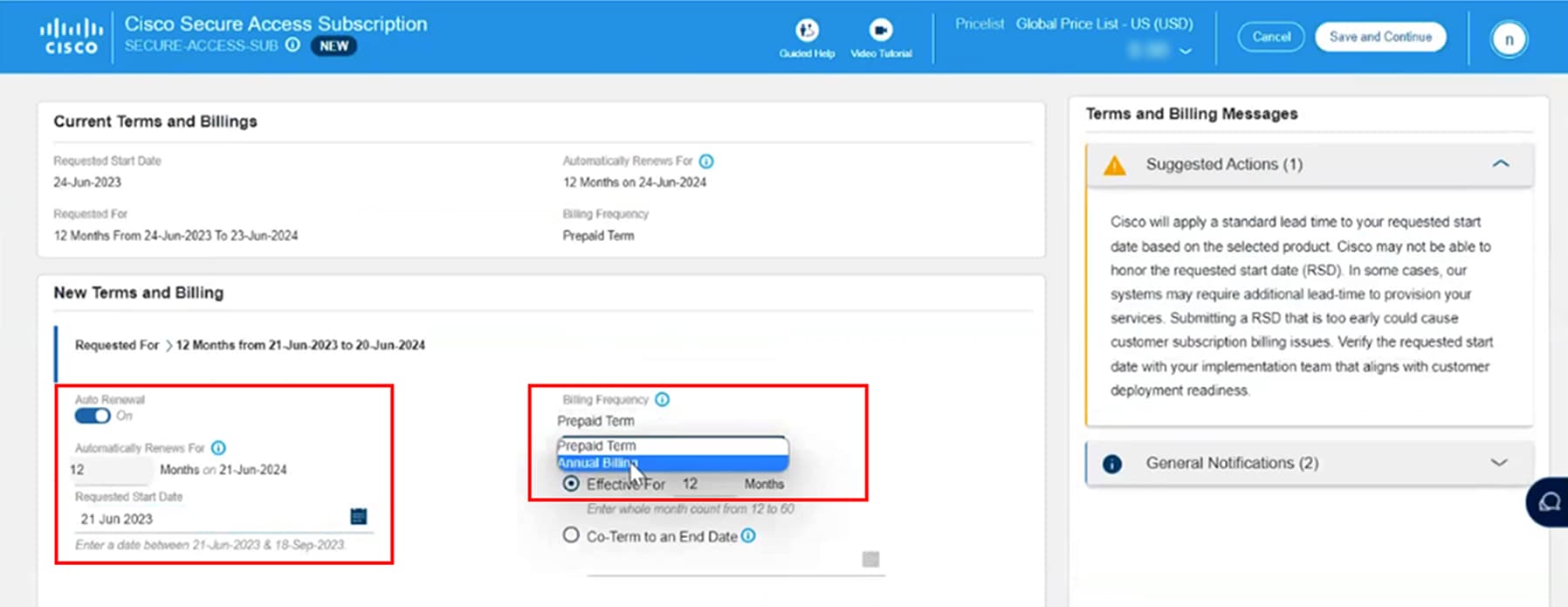Select Co-Term to an End Date radio
This screenshot has height=607, width=1568.
571,535
